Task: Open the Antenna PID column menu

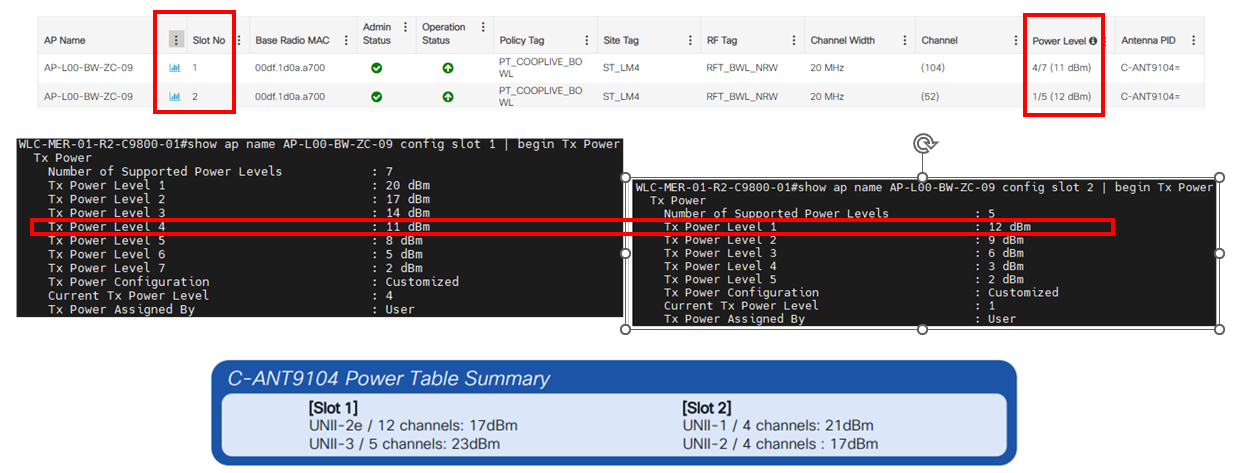Action: click(x=1193, y=40)
